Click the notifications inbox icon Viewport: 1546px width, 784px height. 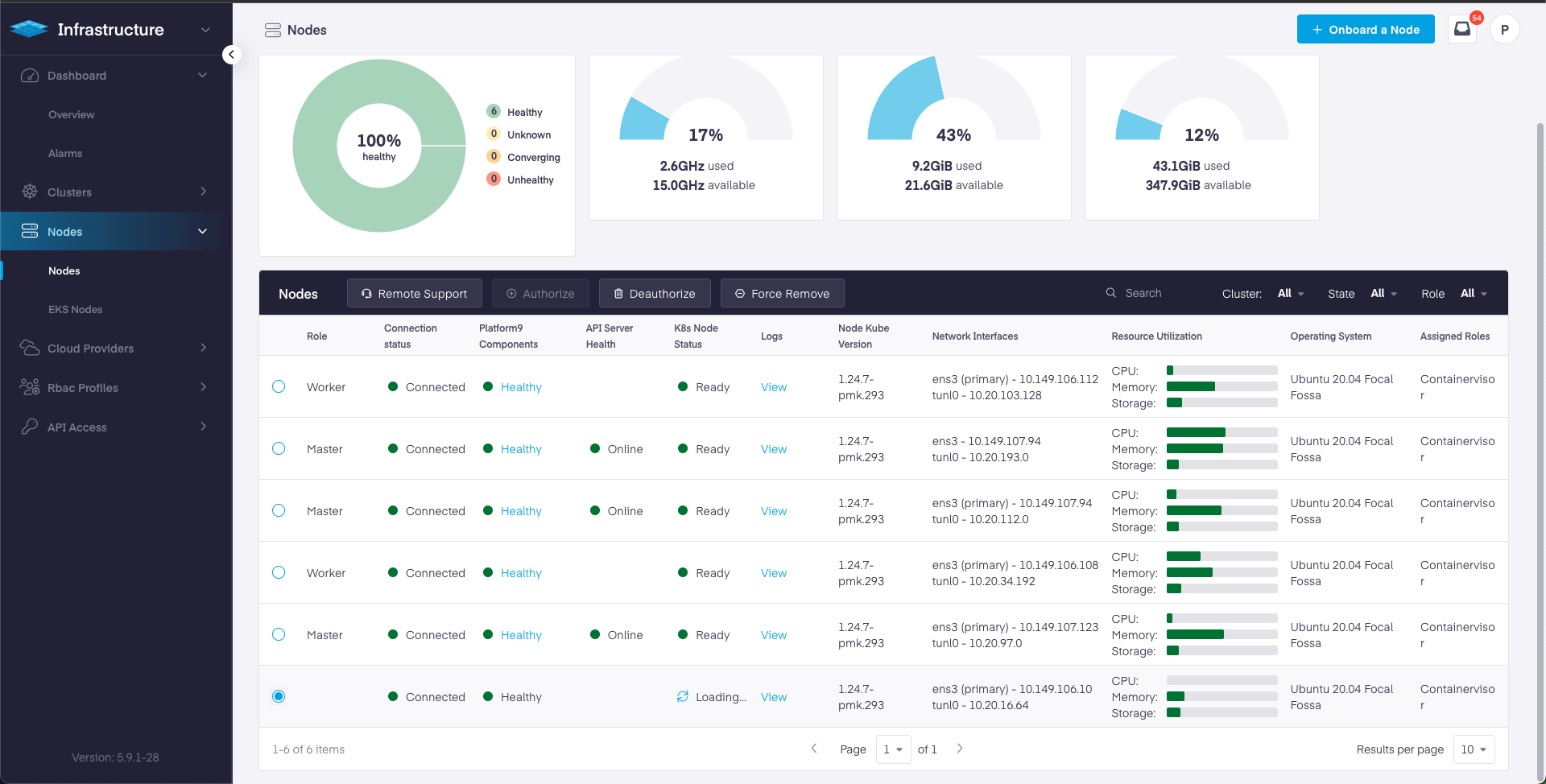(x=1461, y=29)
